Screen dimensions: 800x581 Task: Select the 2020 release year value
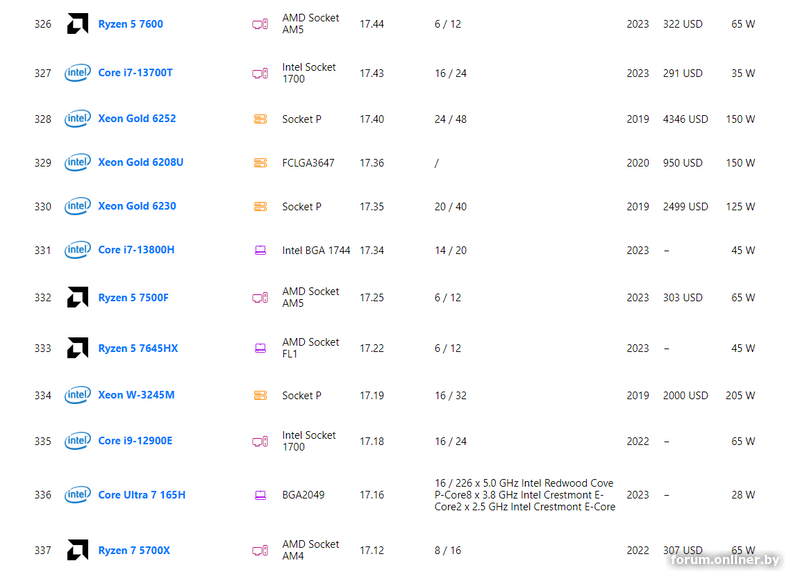(x=638, y=163)
